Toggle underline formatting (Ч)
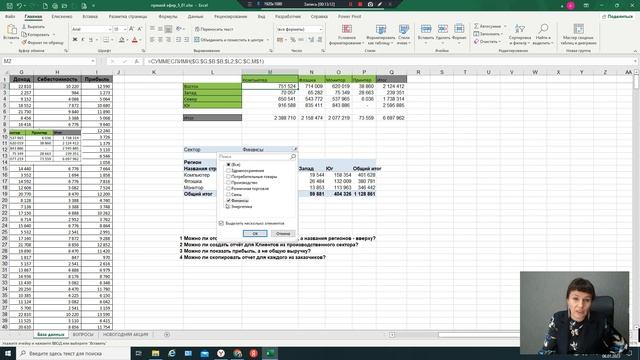 coord(91,40)
